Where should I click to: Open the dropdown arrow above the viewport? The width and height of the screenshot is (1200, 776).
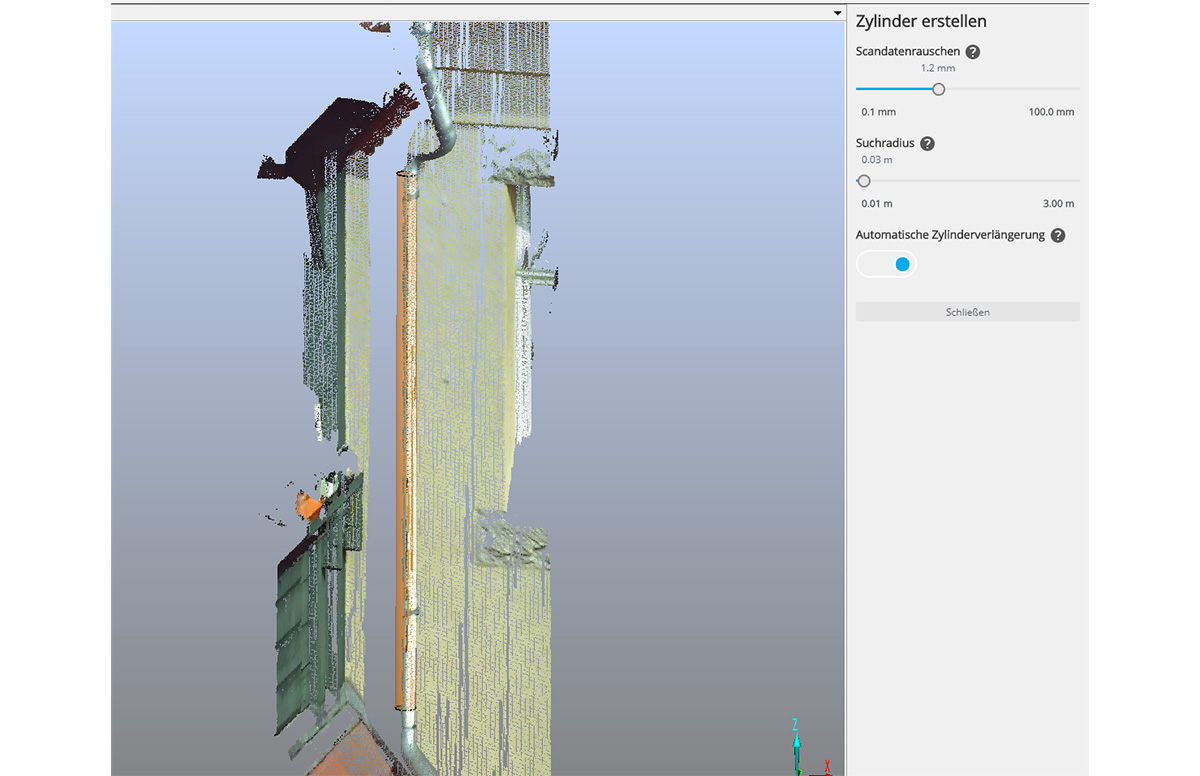(x=837, y=12)
